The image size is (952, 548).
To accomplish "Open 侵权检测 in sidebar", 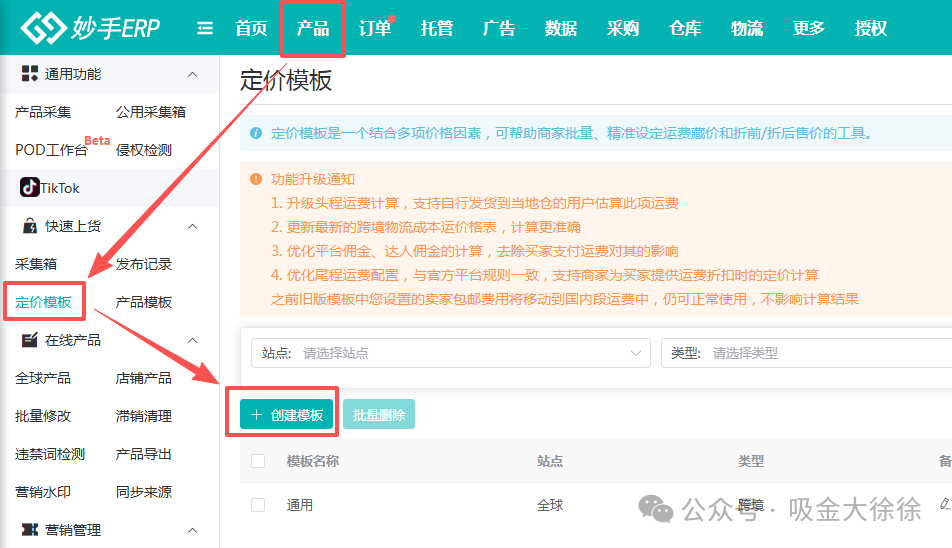I will click(144, 150).
